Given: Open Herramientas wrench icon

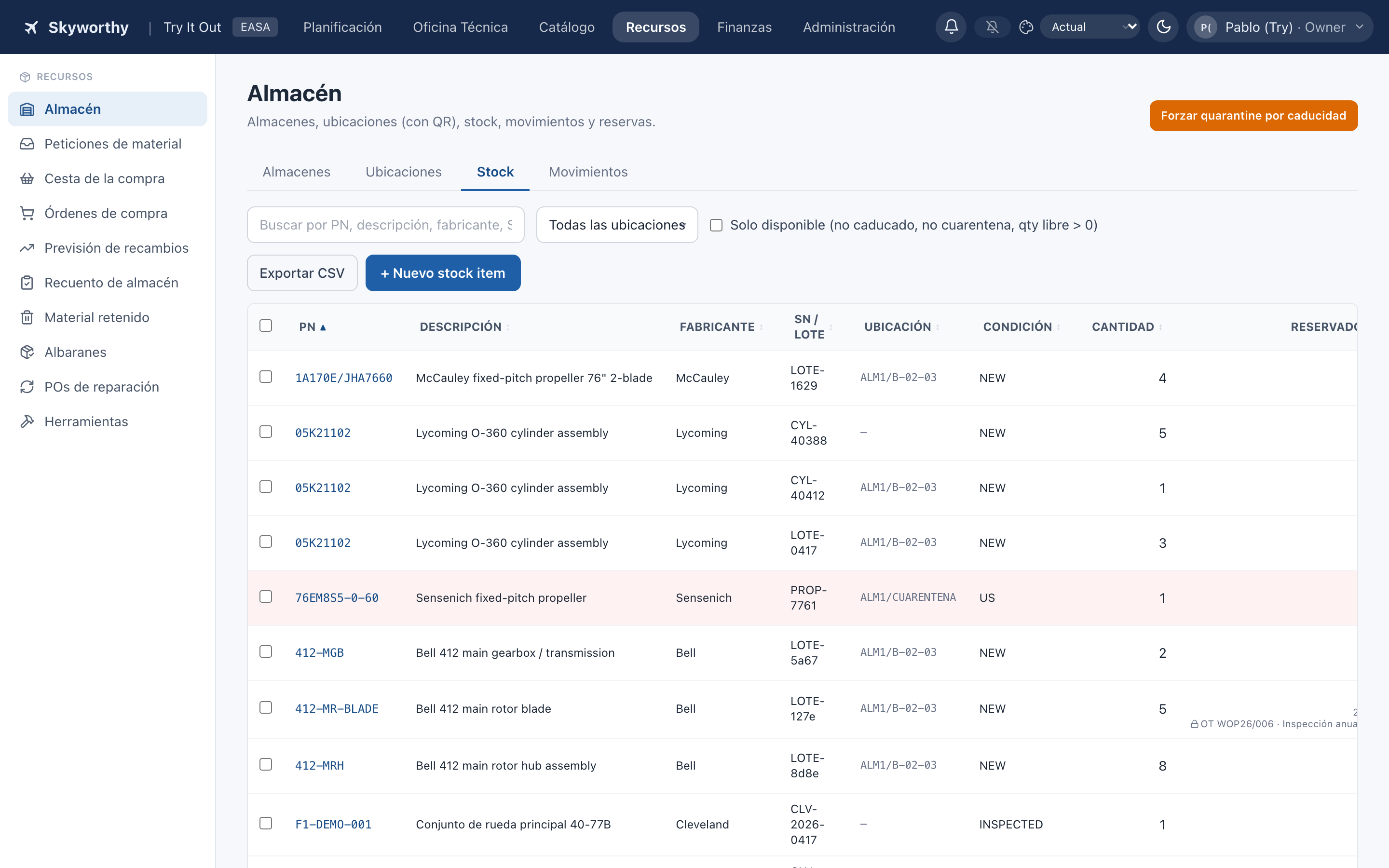Looking at the screenshot, I should 27,421.
